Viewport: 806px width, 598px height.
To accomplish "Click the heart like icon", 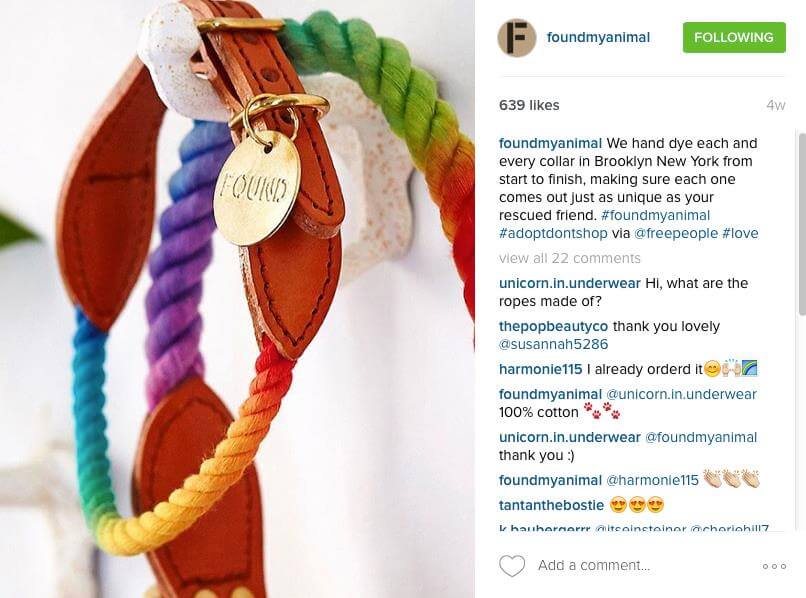I will [x=512, y=566].
